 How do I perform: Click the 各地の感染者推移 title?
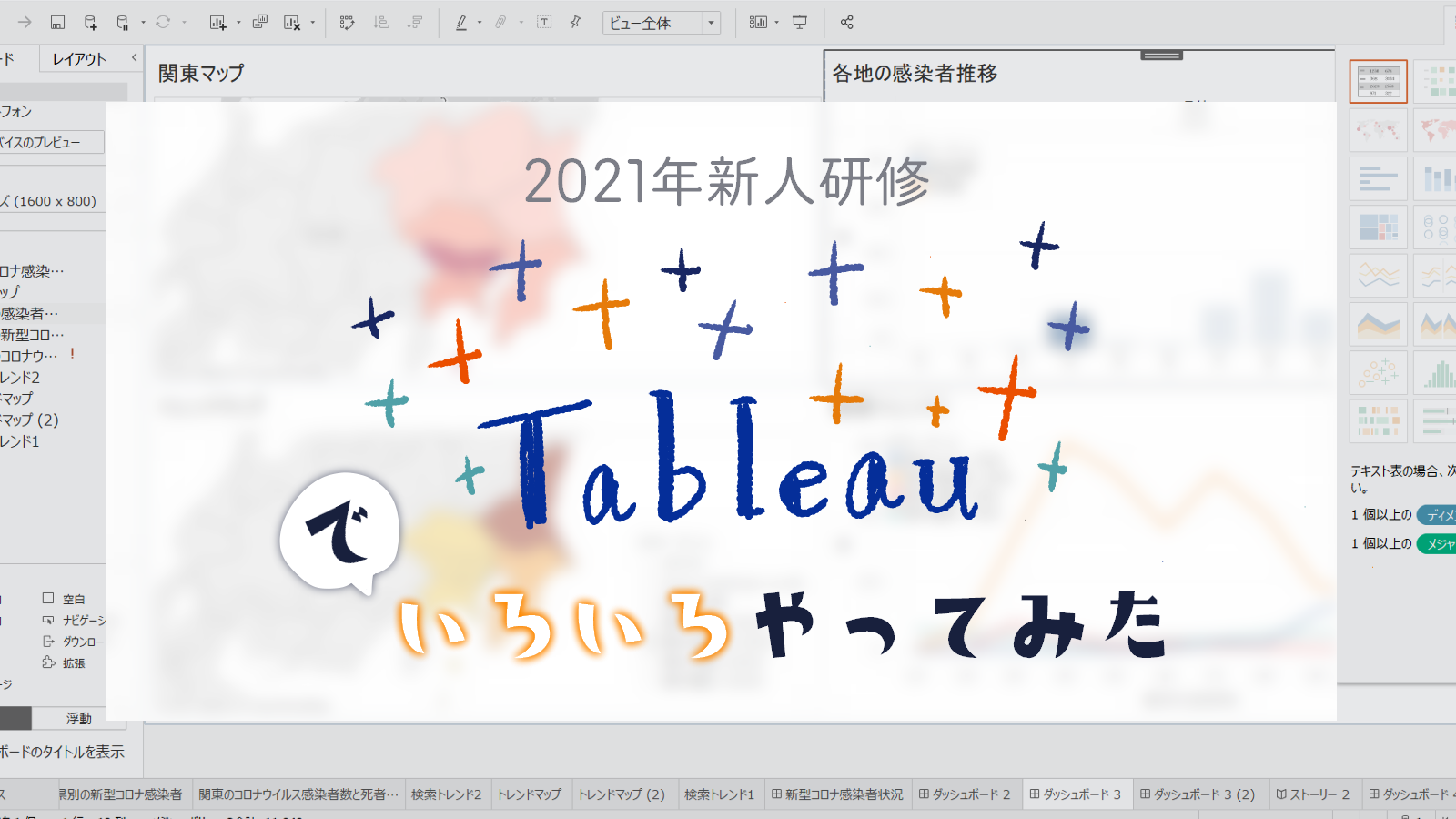(x=915, y=74)
